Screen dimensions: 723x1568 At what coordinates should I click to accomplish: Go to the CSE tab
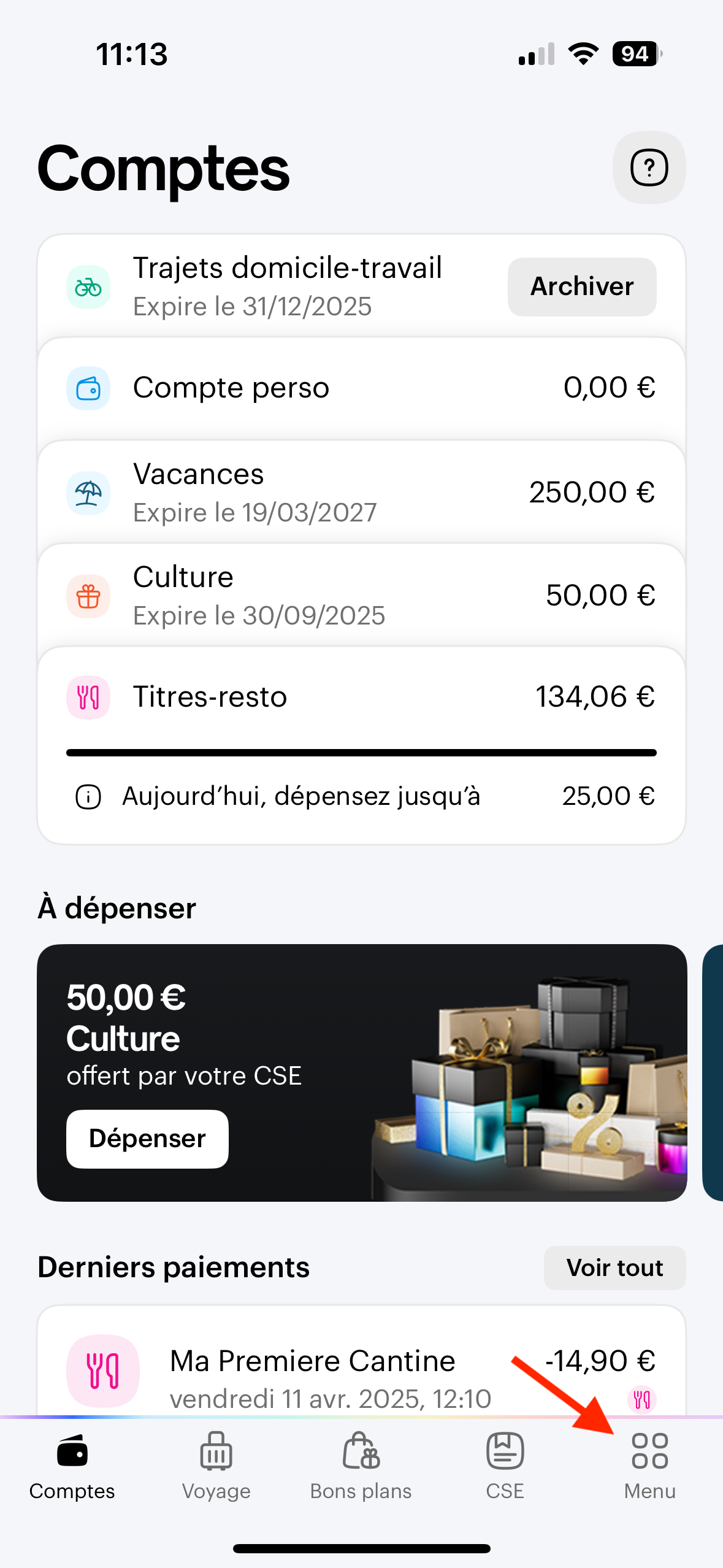[505, 1464]
